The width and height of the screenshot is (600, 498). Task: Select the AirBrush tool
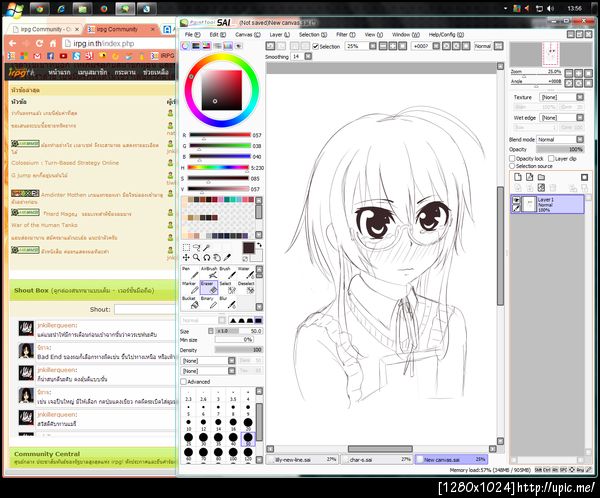click(209, 273)
